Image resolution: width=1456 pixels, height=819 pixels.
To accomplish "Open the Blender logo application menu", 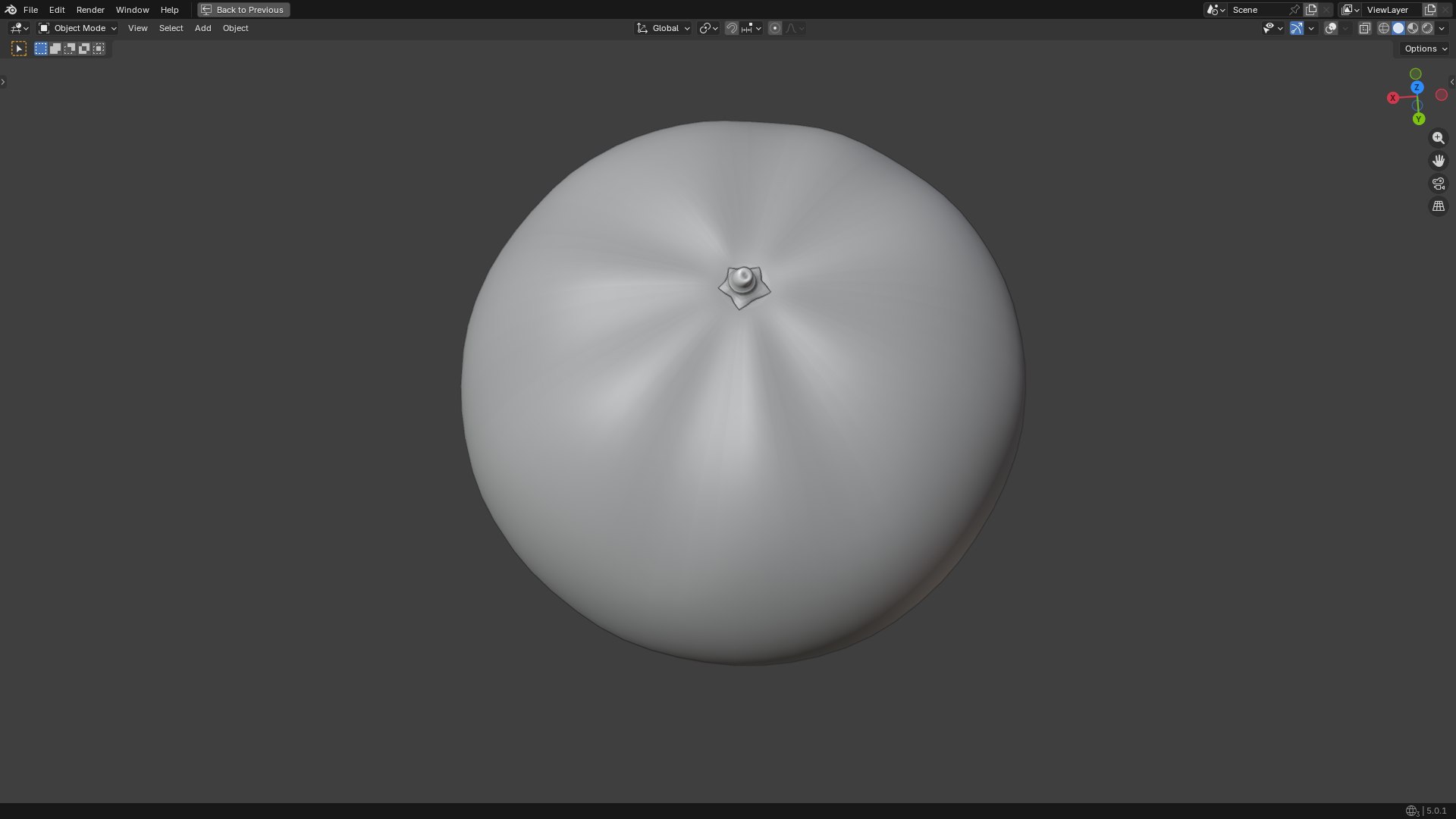I will pyautogui.click(x=11, y=10).
